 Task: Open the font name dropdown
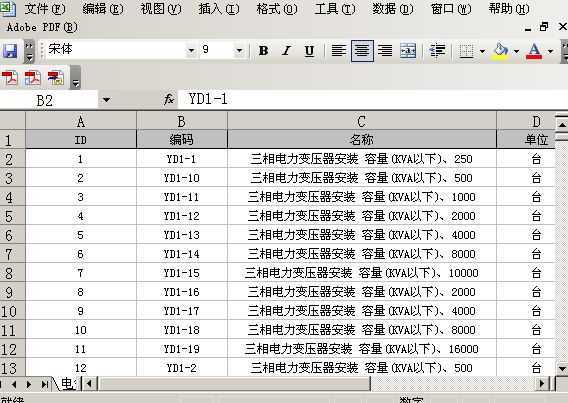(191, 51)
